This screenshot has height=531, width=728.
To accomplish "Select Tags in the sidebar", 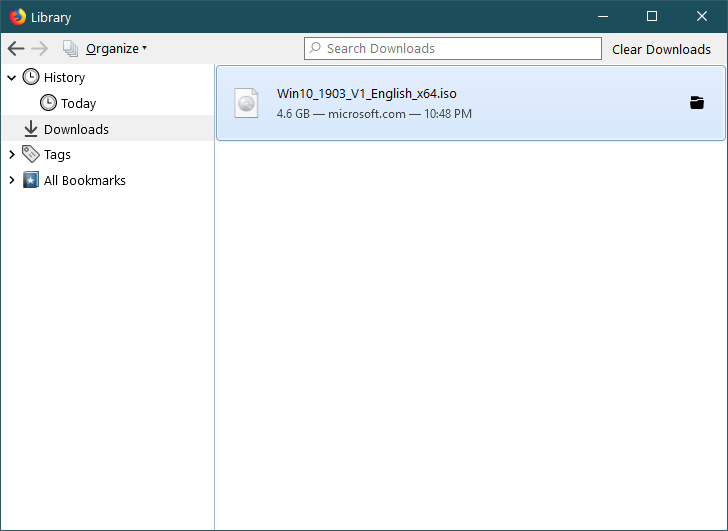I will click(57, 155).
